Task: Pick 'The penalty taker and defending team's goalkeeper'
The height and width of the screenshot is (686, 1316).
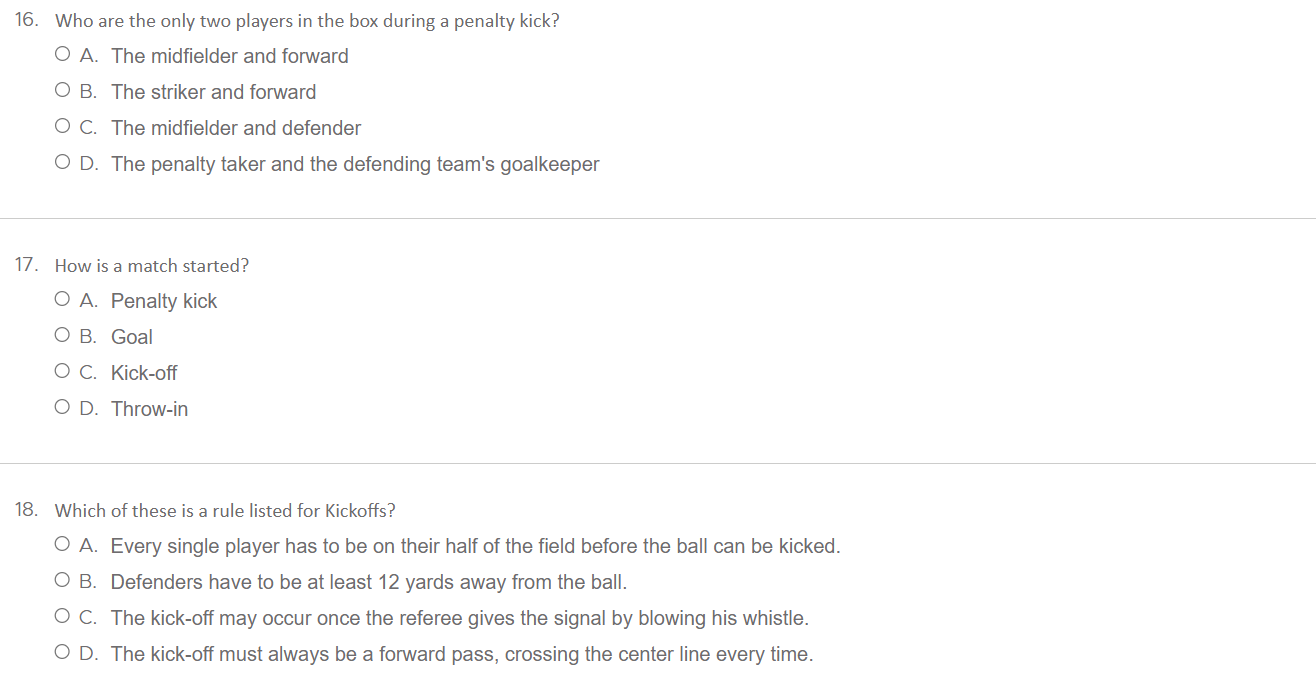Action: (x=64, y=164)
